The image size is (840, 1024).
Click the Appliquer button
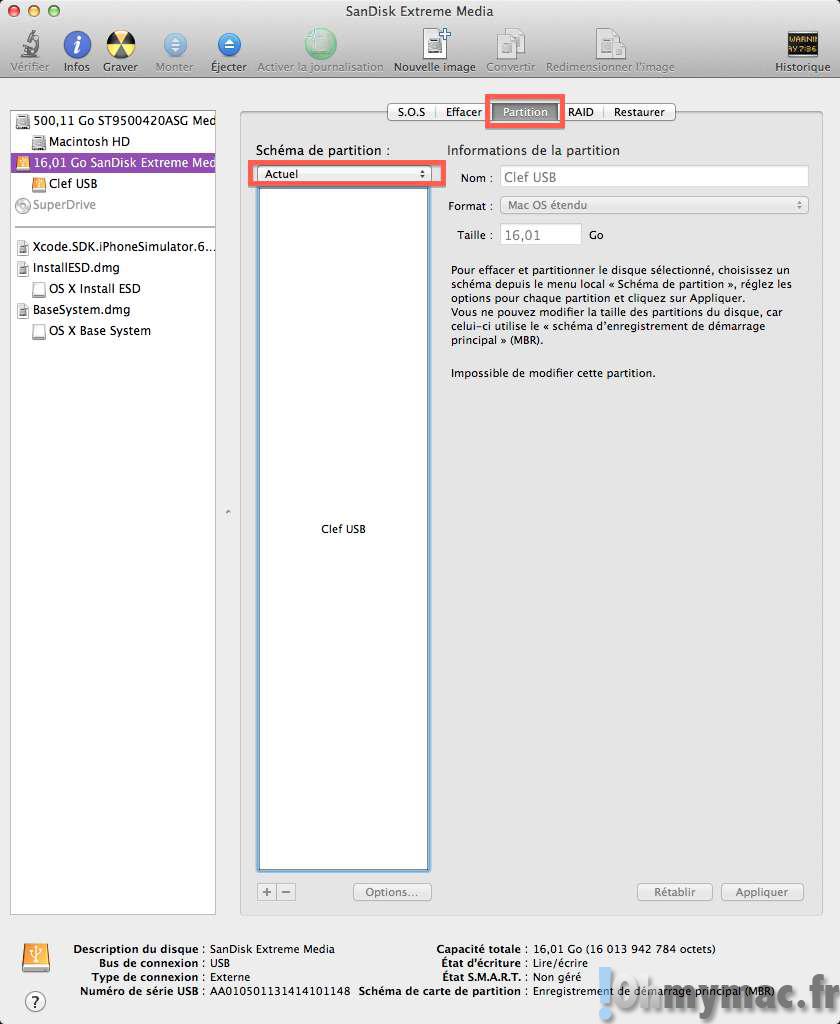click(x=761, y=892)
